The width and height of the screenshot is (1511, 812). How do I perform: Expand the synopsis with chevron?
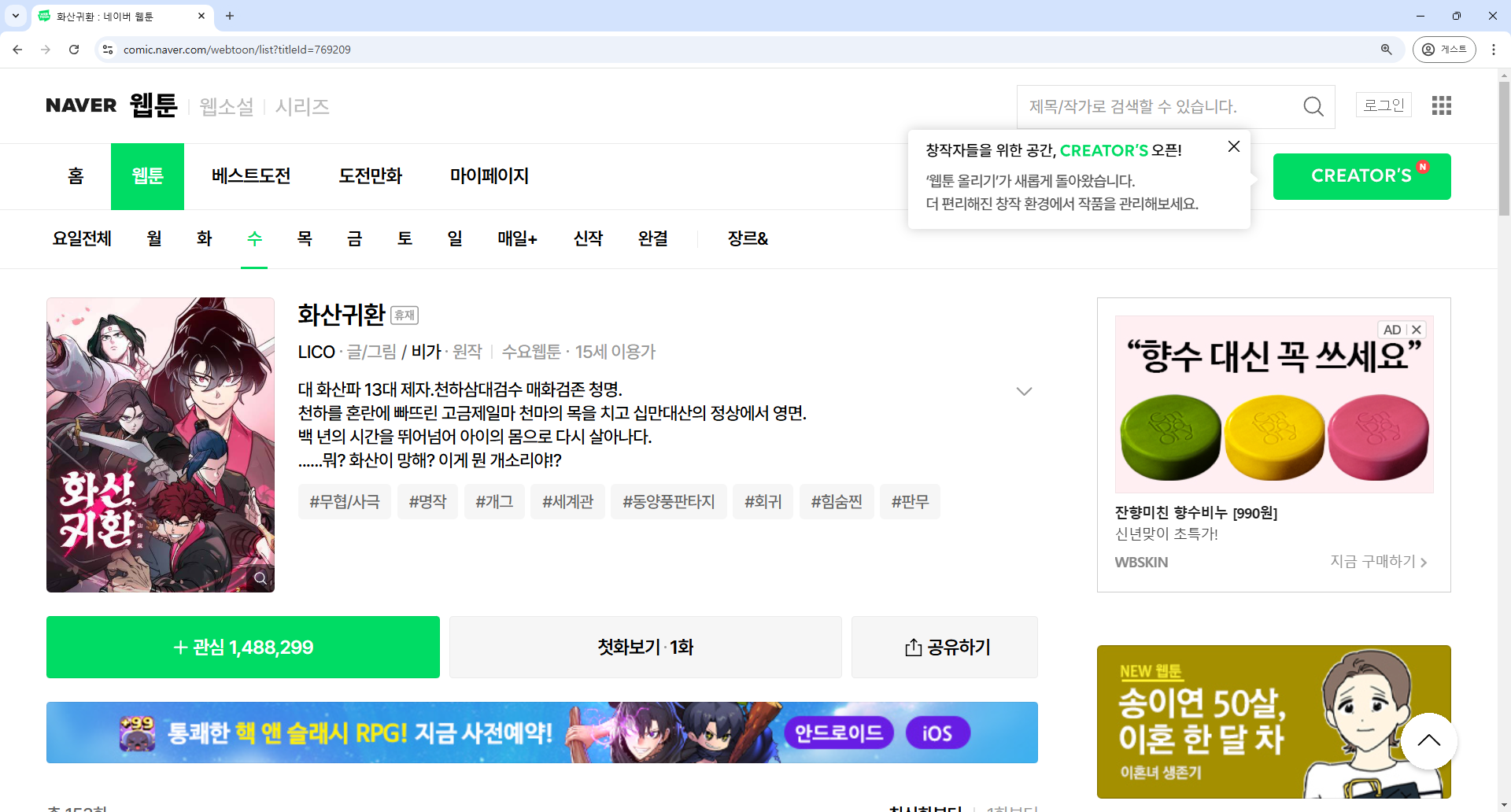[1024, 391]
